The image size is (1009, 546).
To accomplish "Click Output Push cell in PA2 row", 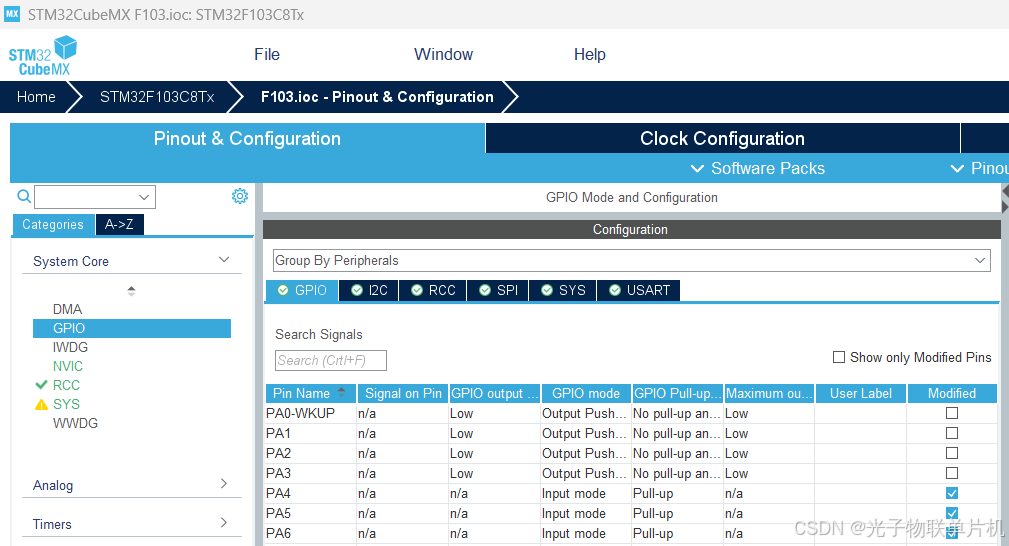I will (x=586, y=453).
